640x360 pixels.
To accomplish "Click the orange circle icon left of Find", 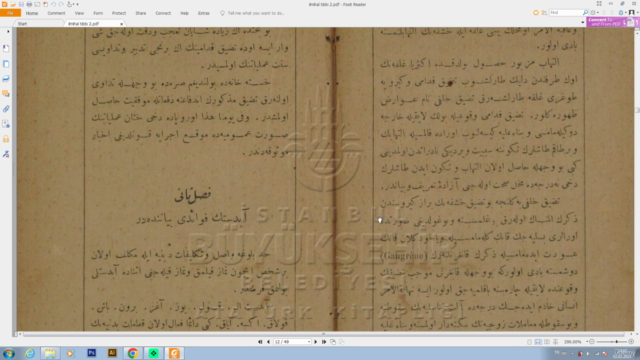I will pyautogui.click(x=536, y=13).
